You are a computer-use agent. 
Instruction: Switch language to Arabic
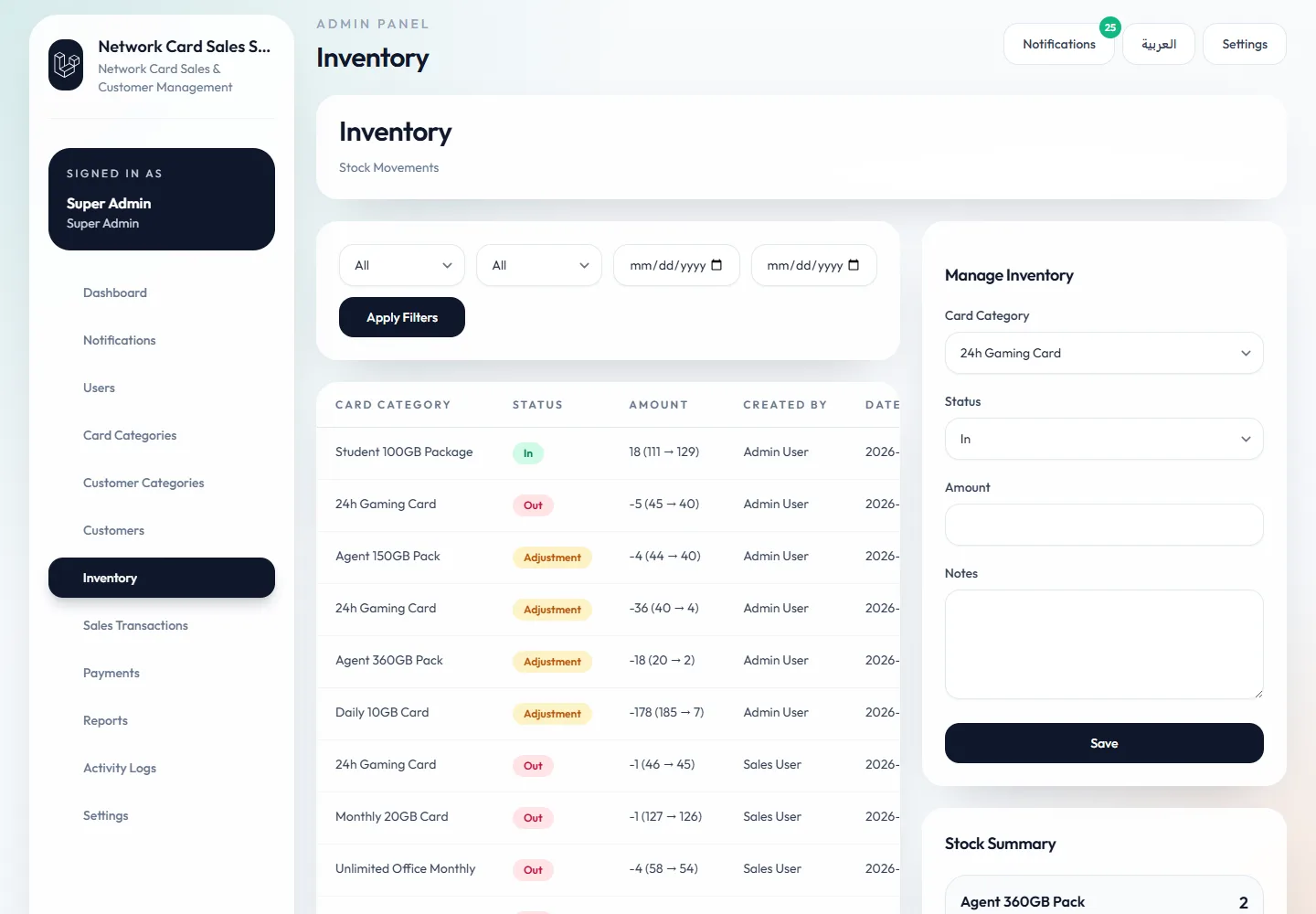point(1159,44)
